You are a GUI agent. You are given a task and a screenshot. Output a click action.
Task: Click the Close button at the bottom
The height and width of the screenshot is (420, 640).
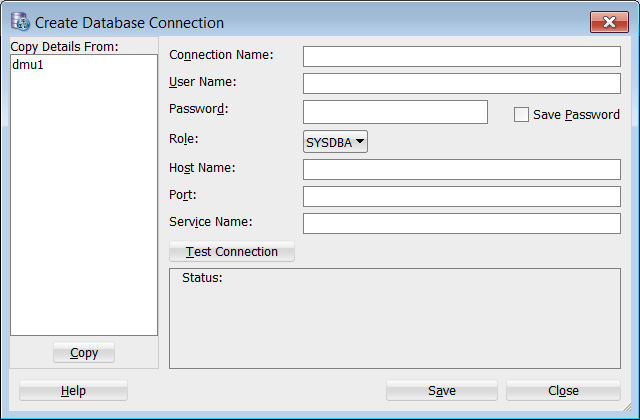[x=563, y=391]
